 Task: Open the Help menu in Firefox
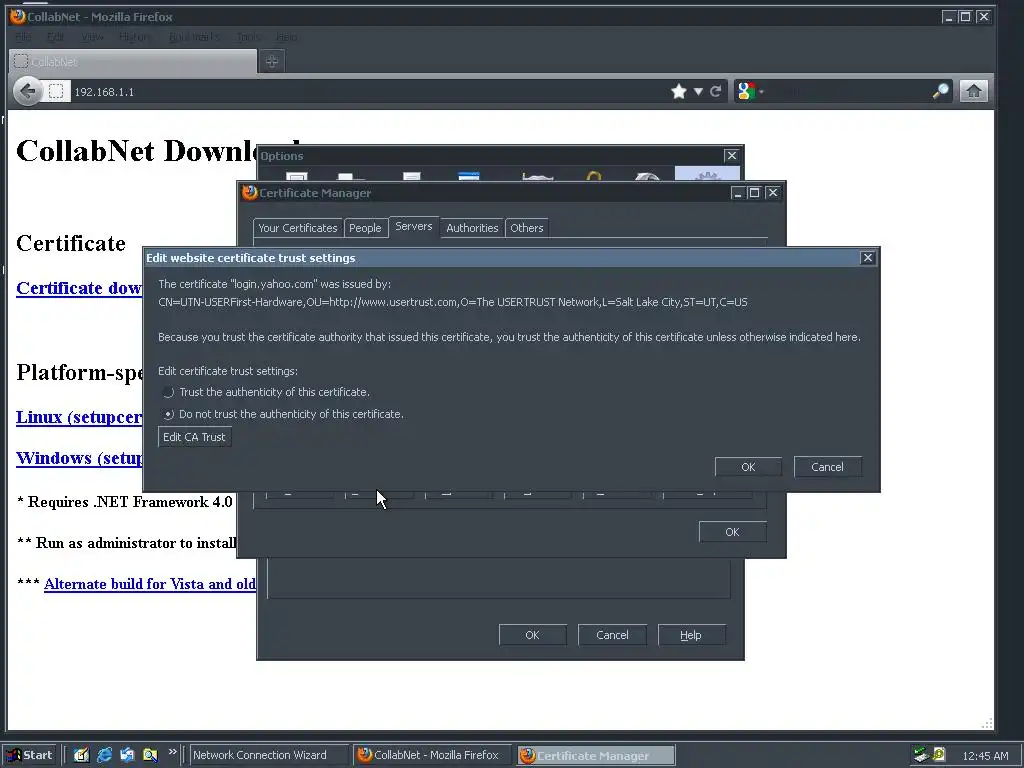[x=287, y=37]
